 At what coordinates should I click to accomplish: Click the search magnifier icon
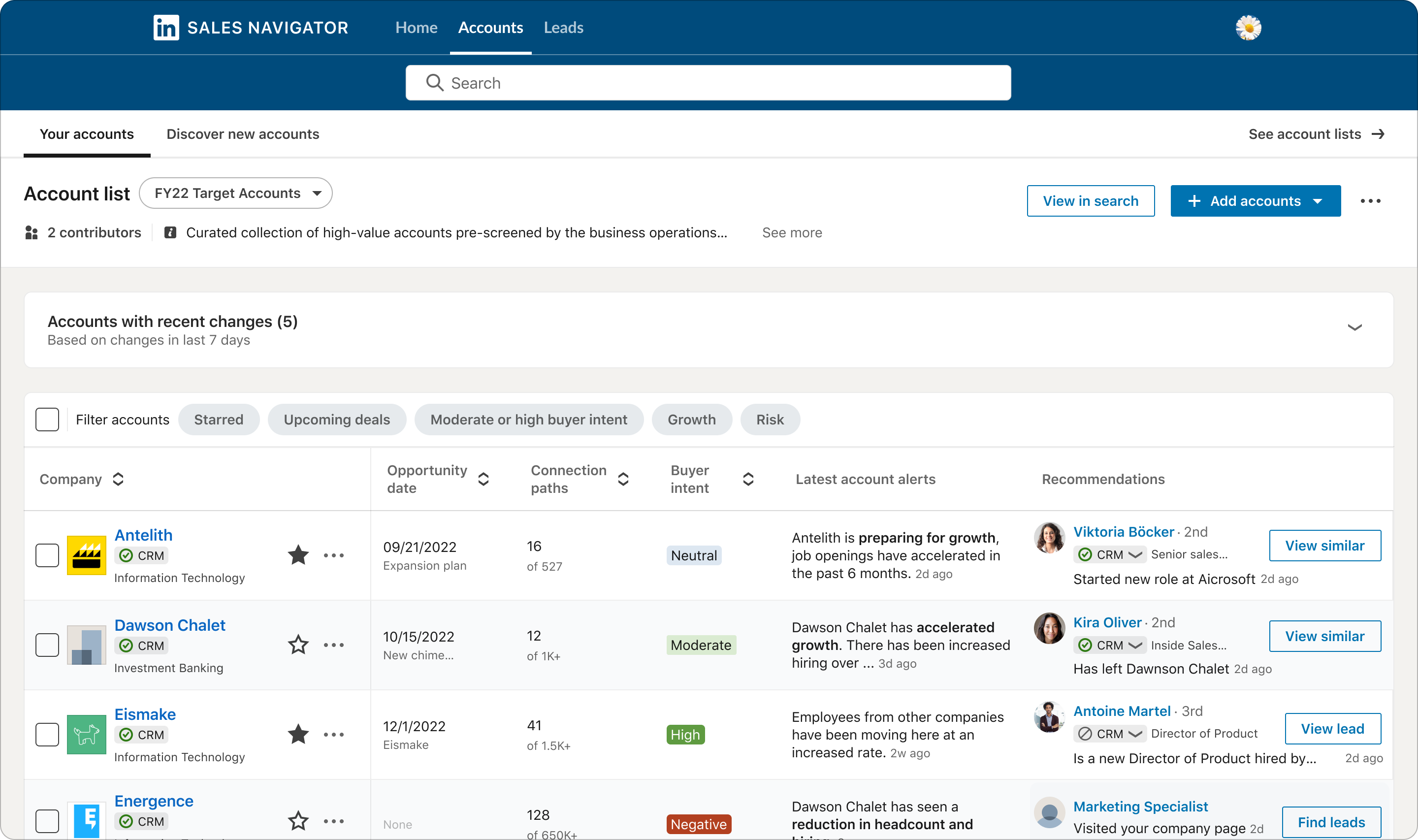click(x=435, y=83)
